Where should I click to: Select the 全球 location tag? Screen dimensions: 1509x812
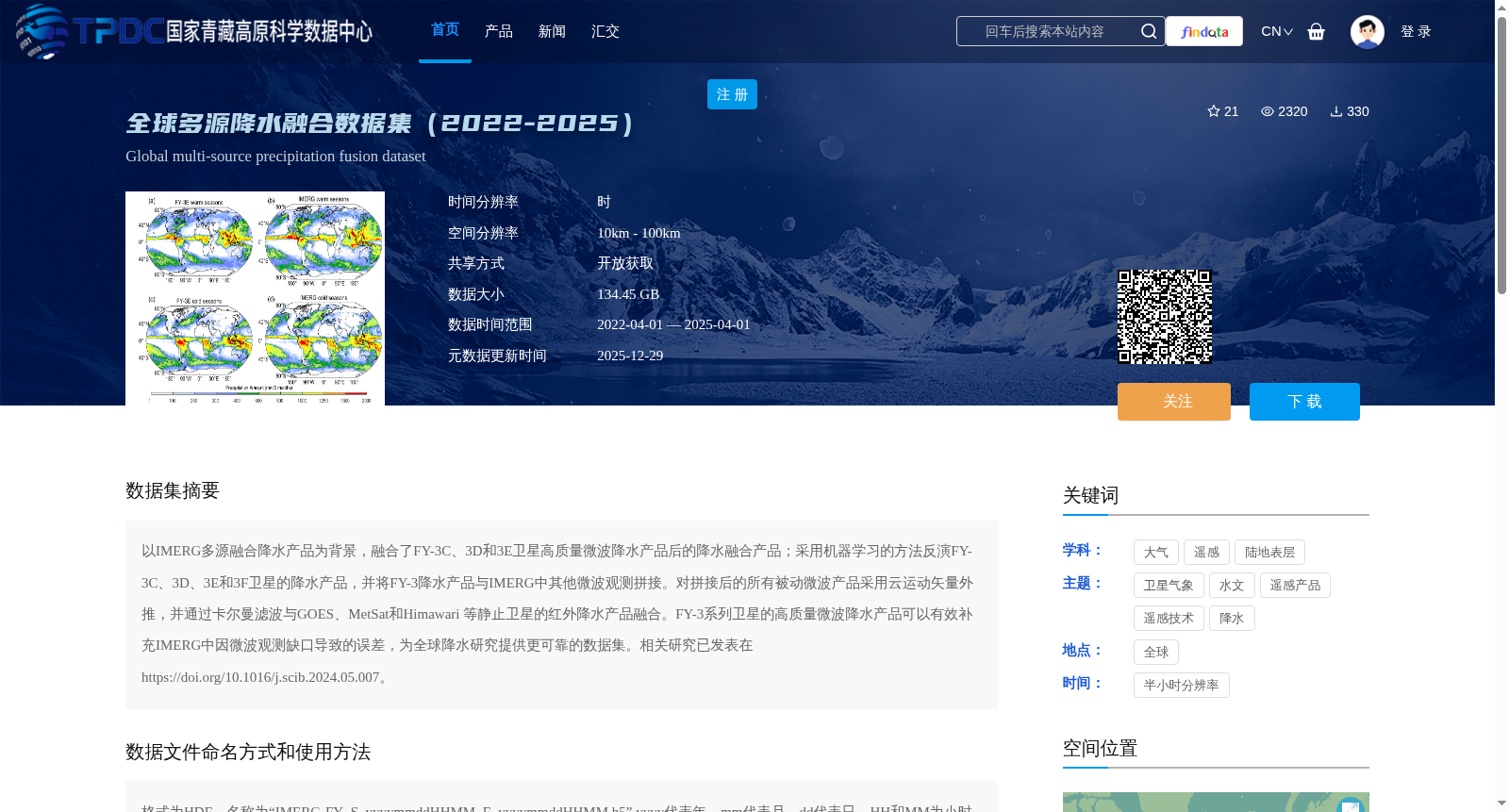1156,653
